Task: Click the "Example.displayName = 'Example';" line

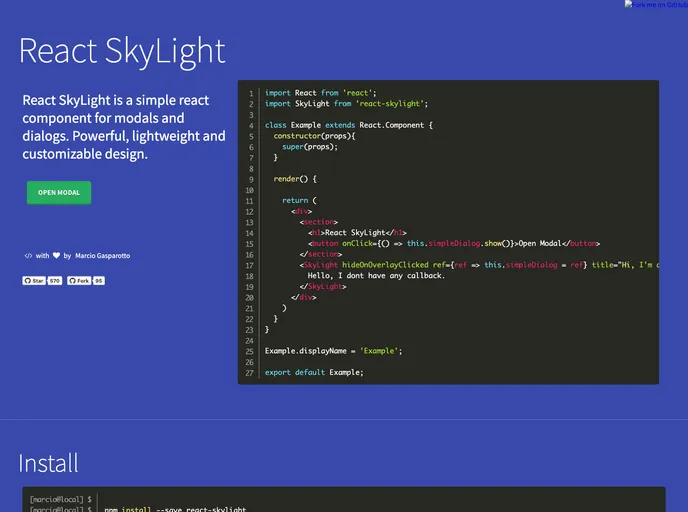Action: pos(333,351)
